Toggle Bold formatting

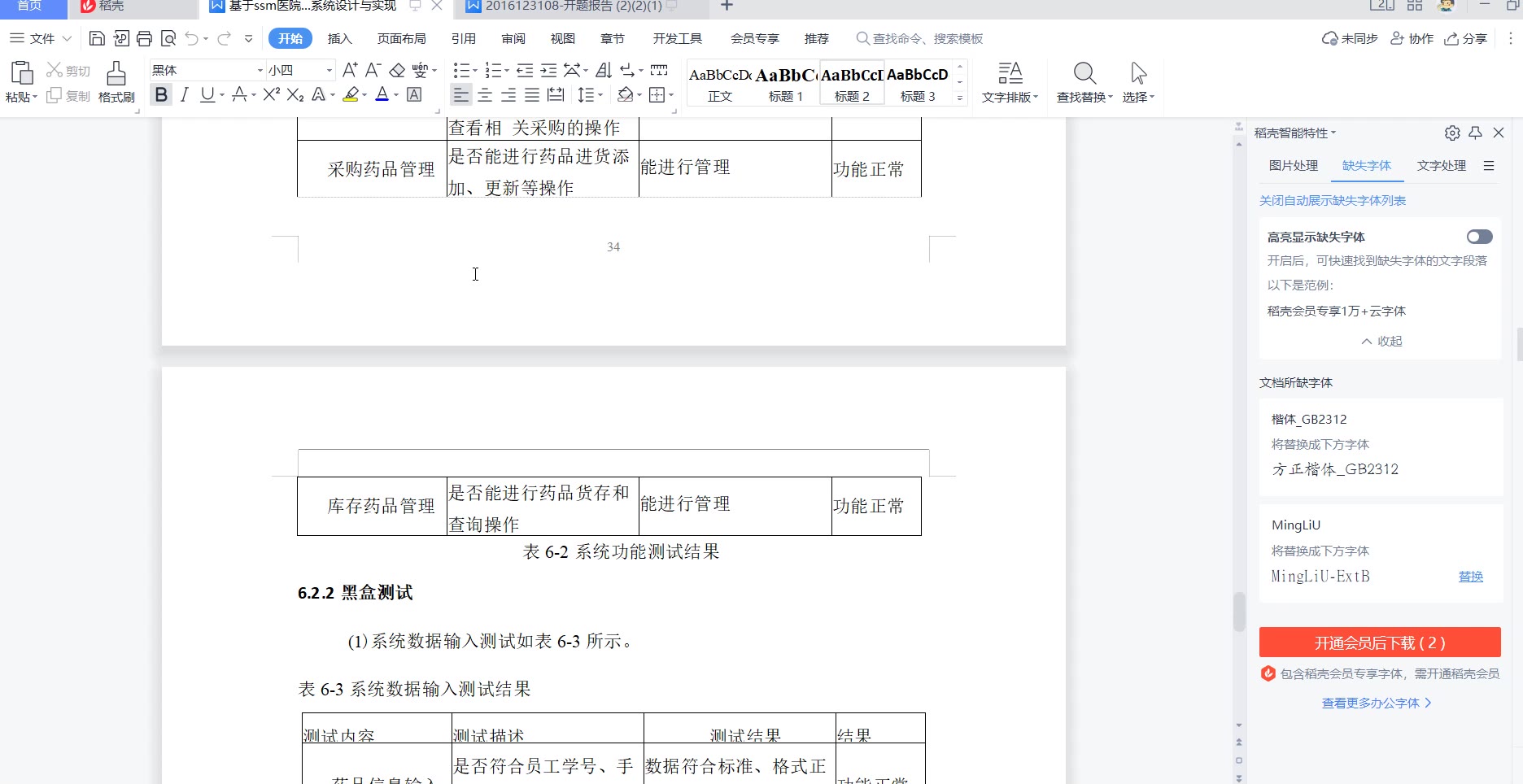point(161,95)
